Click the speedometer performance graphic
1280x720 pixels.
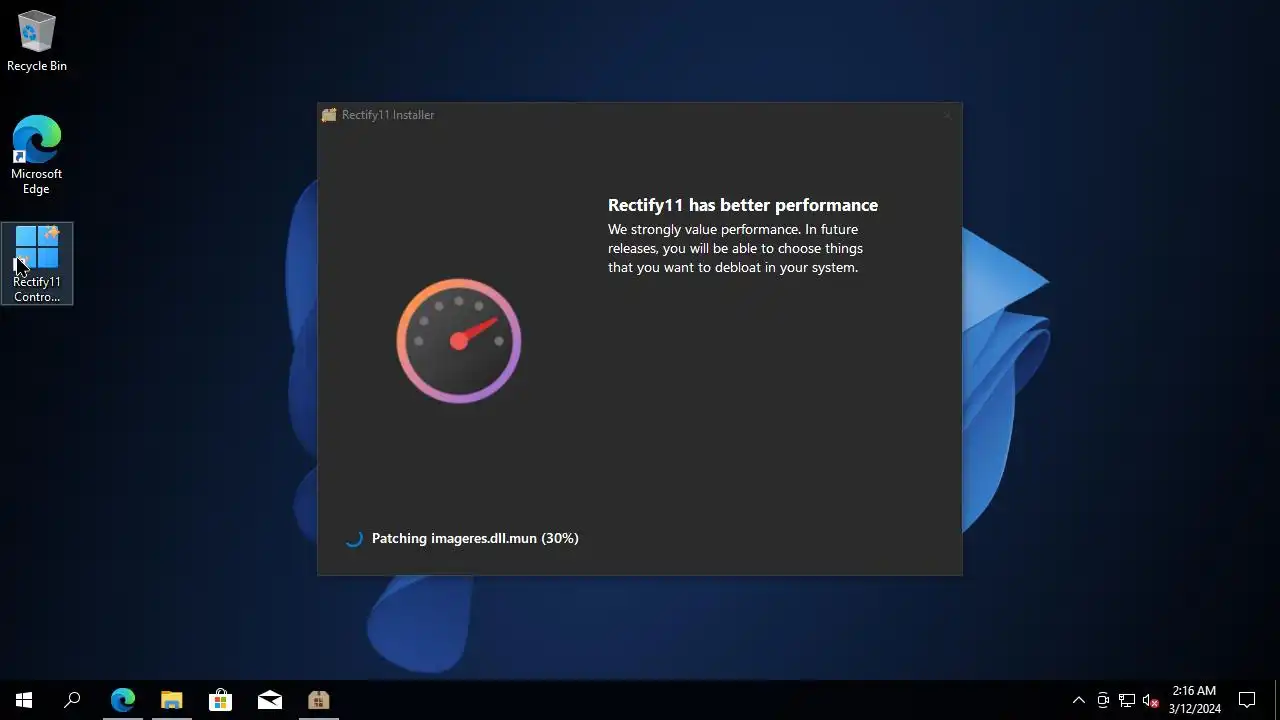click(459, 341)
